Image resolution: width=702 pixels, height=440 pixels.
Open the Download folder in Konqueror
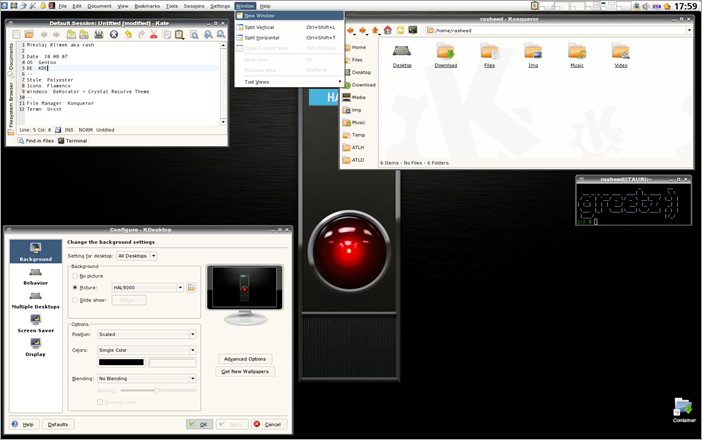445,53
